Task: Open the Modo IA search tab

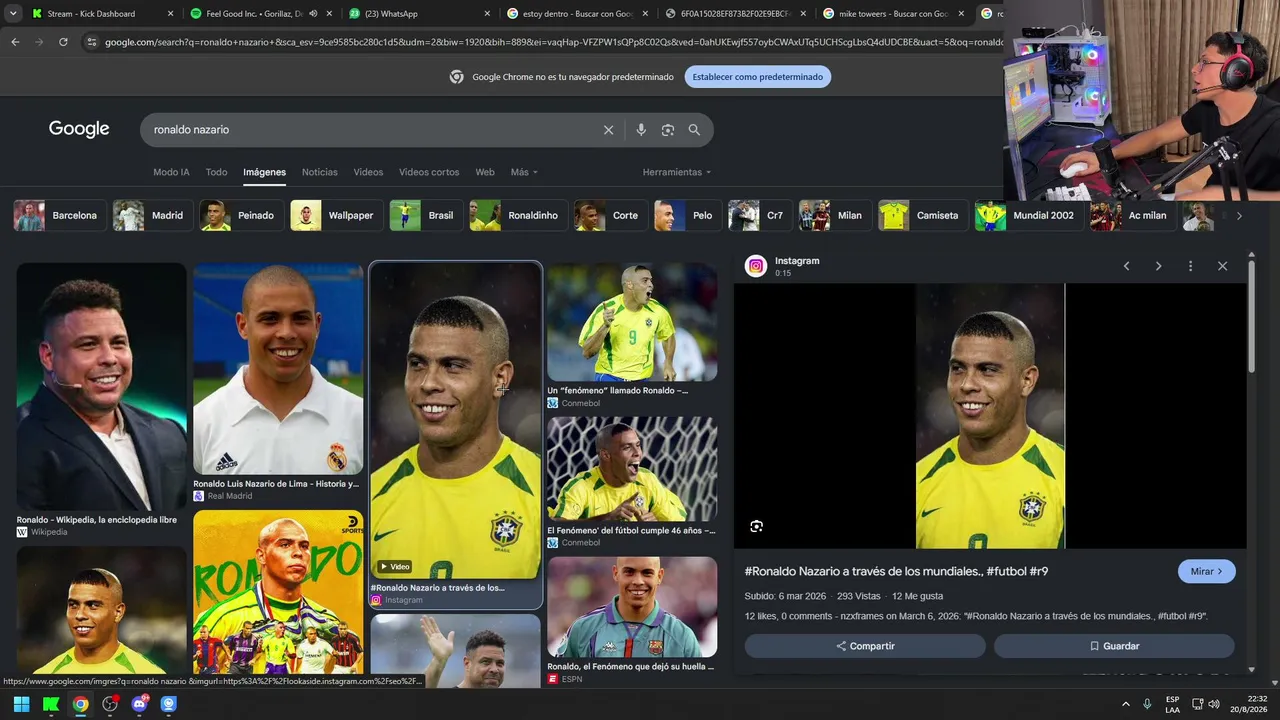Action: tap(171, 172)
